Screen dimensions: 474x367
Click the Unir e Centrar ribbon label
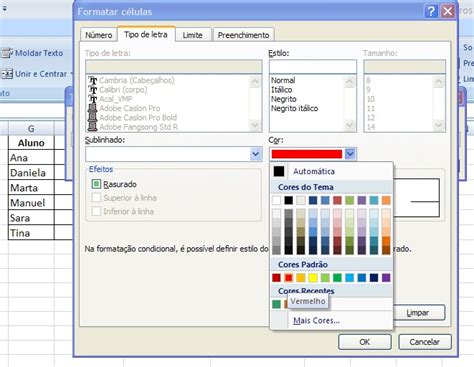(x=41, y=74)
